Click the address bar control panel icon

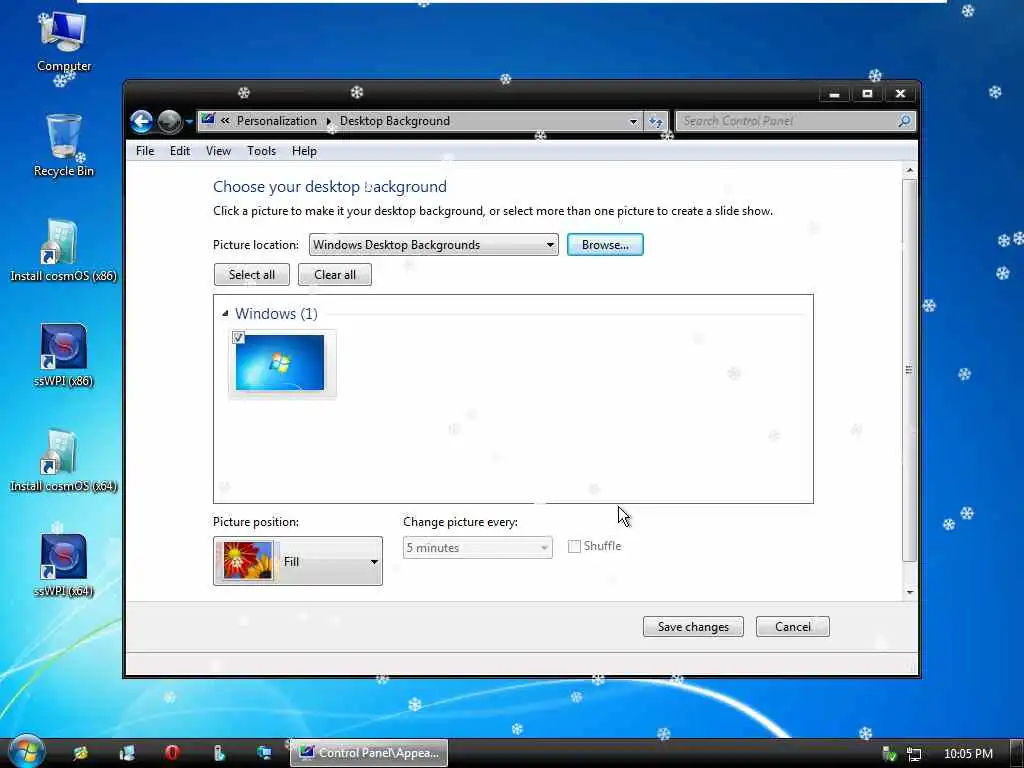pyautogui.click(x=208, y=120)
